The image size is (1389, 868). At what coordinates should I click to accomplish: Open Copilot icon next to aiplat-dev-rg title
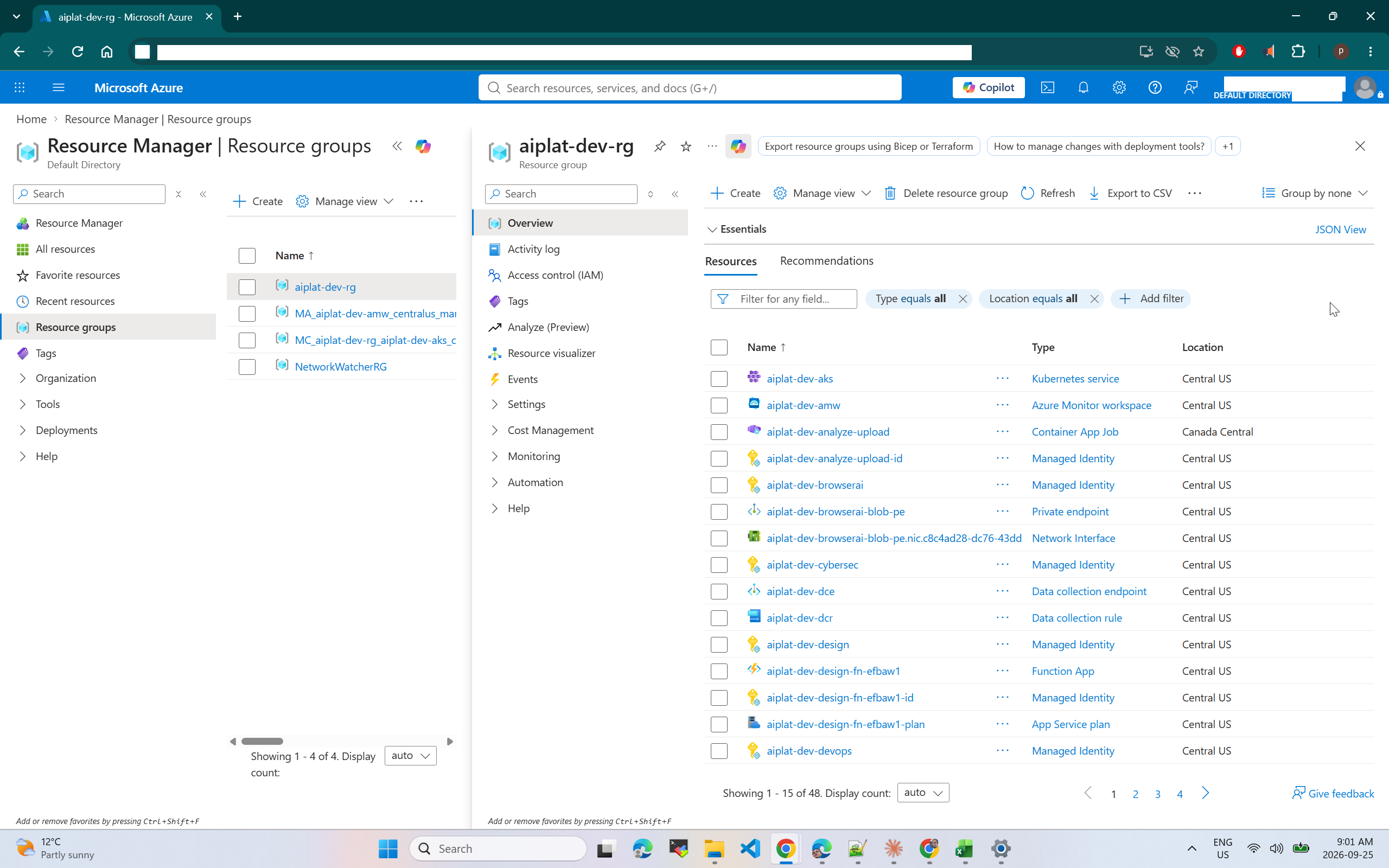click(738, 146)
